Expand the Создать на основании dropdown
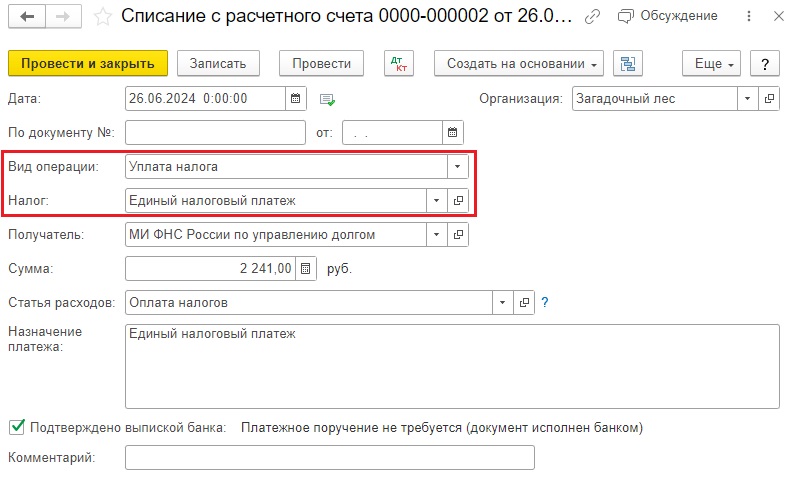 tap(519, 64)
